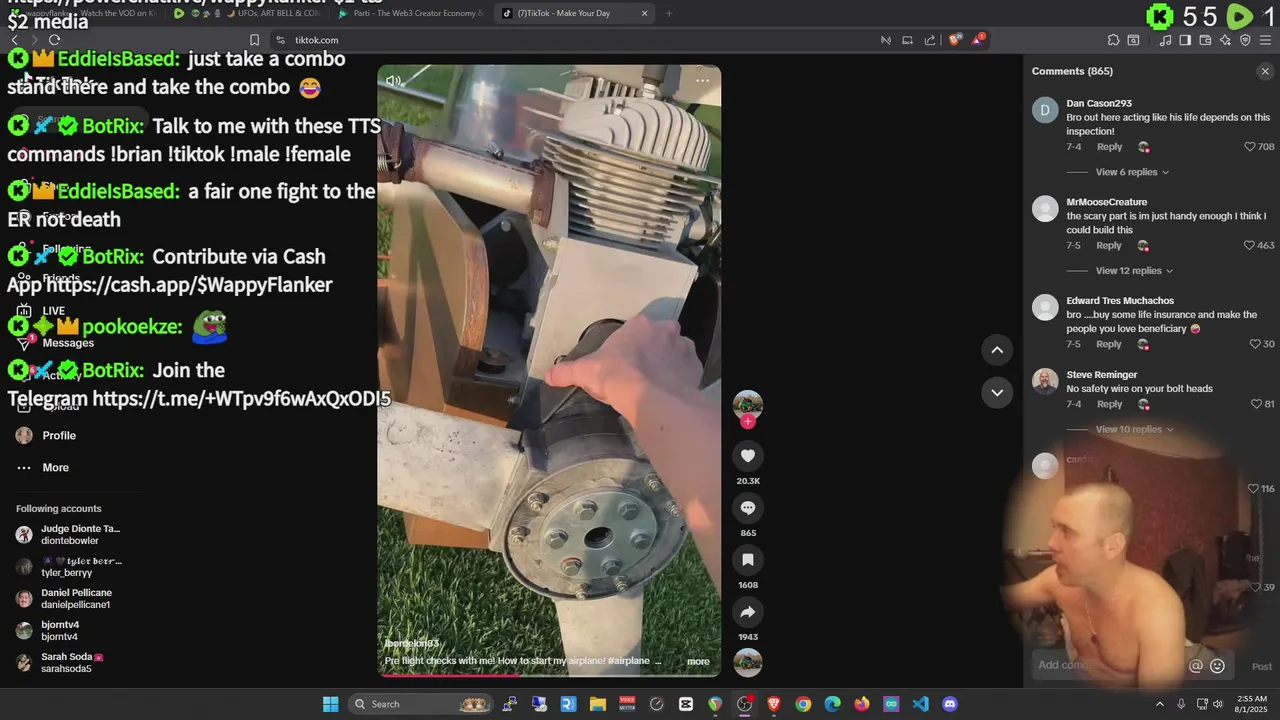Viewport: 1280px width, 720px height.
Task: Go to the previous video
Action: coord(997,350)
